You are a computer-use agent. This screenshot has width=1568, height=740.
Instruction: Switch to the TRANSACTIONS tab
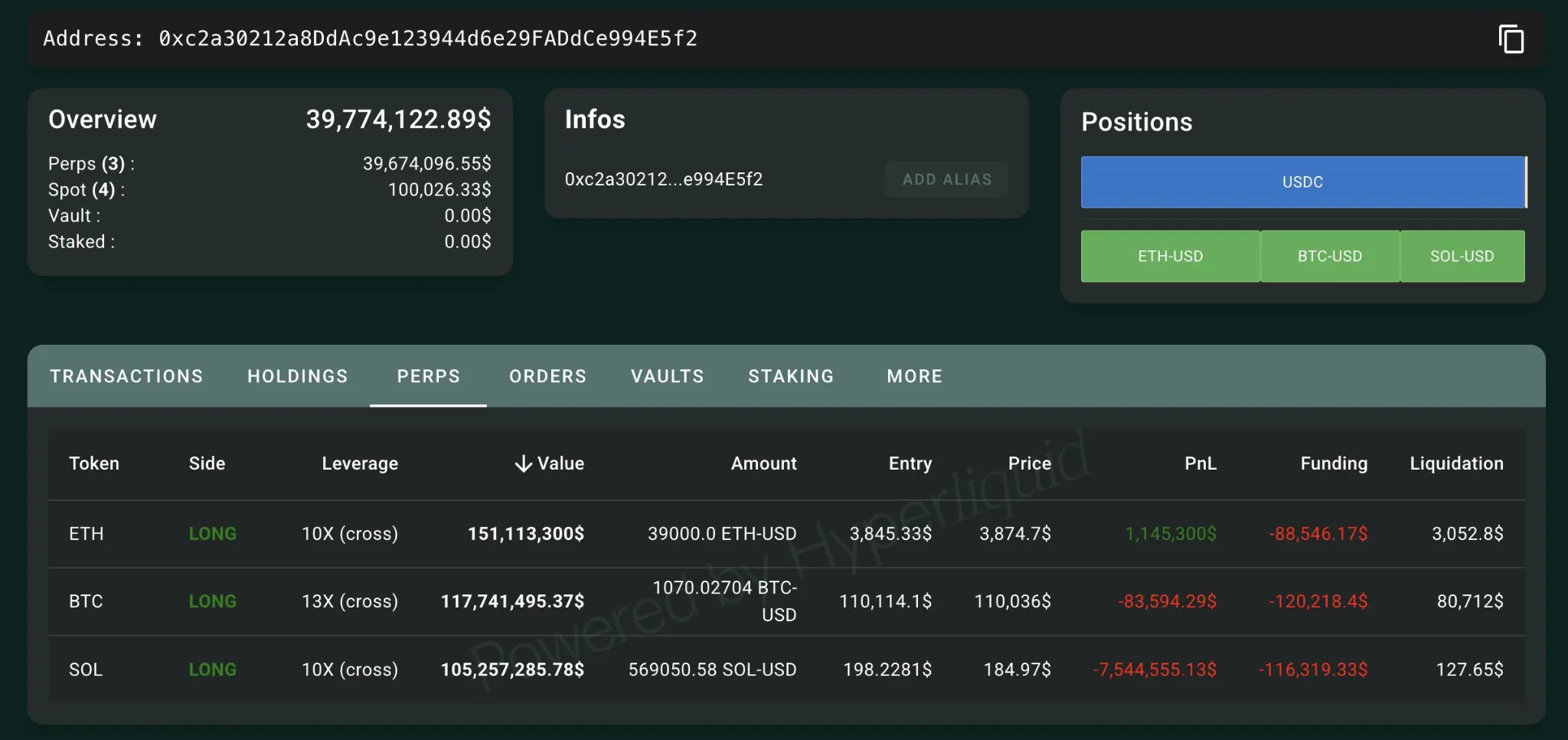126,376
